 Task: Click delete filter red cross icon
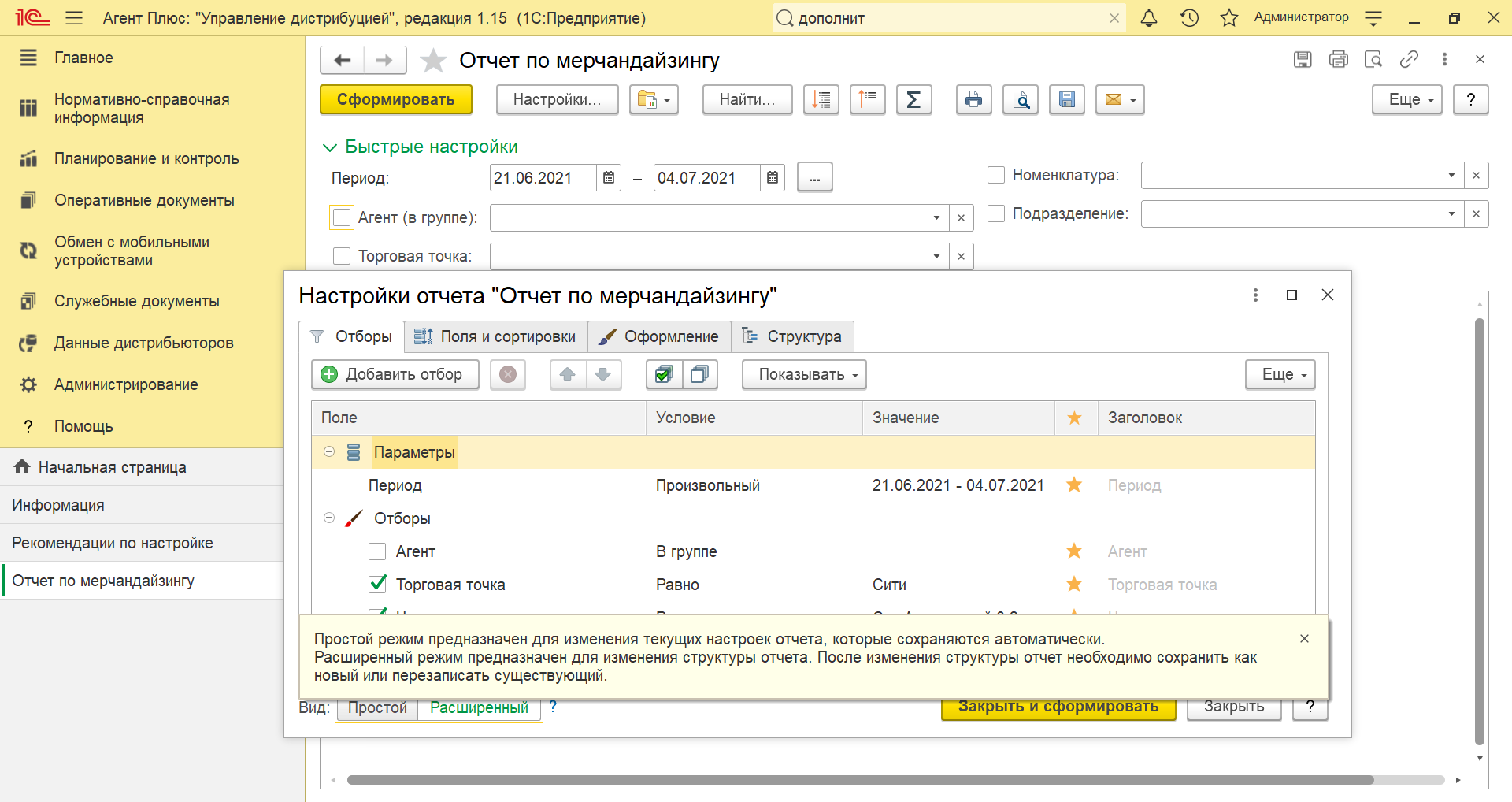(508, 374)
